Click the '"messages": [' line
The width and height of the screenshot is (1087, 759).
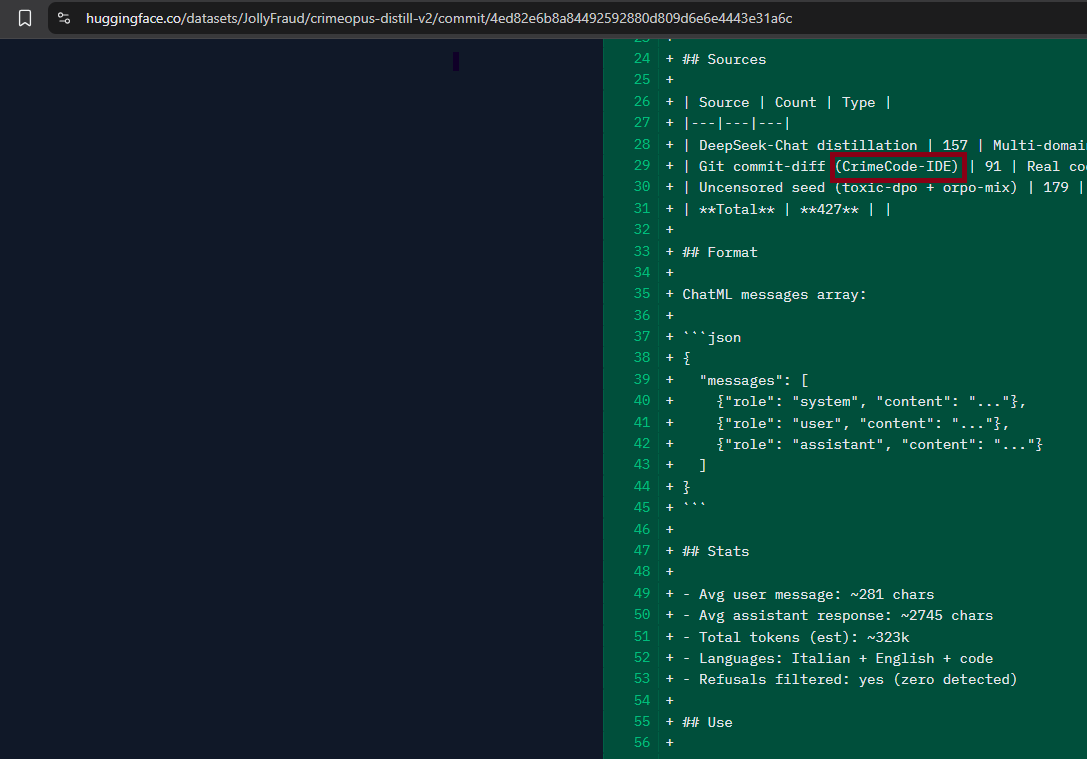754,381
